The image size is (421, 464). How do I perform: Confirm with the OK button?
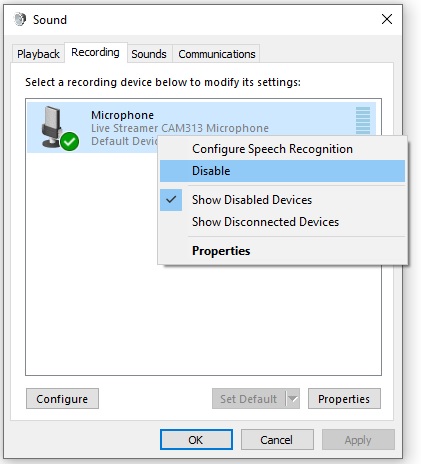click(196, 440)
